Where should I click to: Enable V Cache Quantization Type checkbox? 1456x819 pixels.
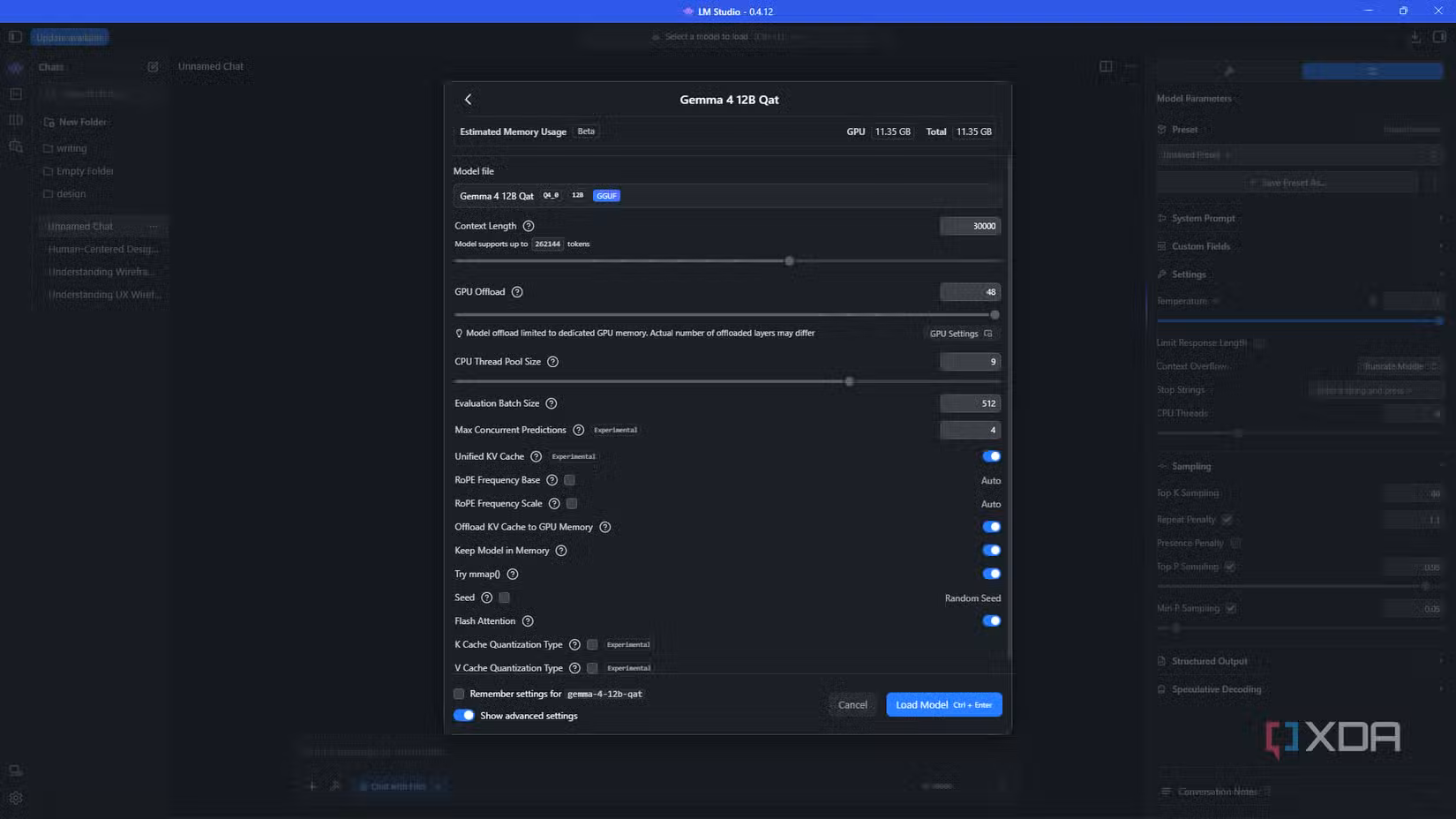coord(592,668)
